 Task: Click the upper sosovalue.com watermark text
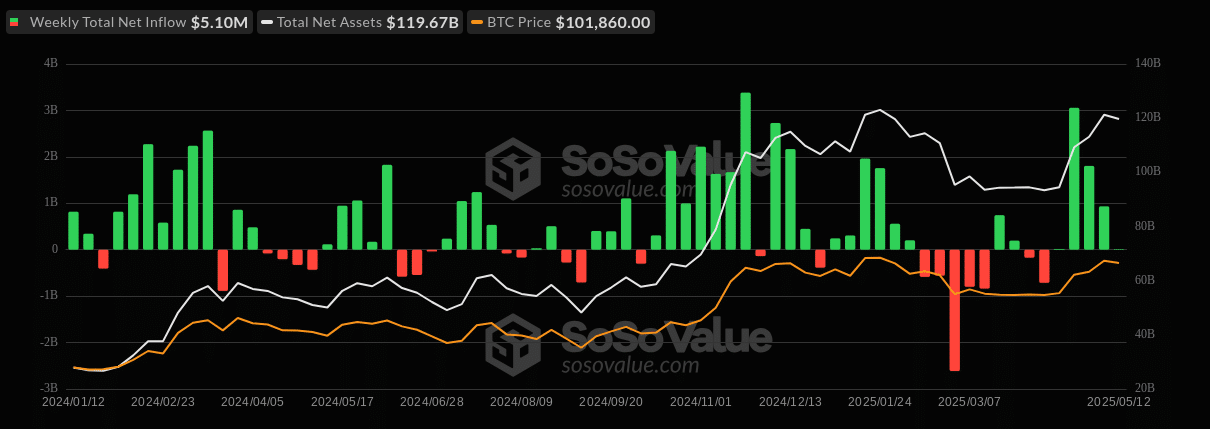(x=628, y=189)
